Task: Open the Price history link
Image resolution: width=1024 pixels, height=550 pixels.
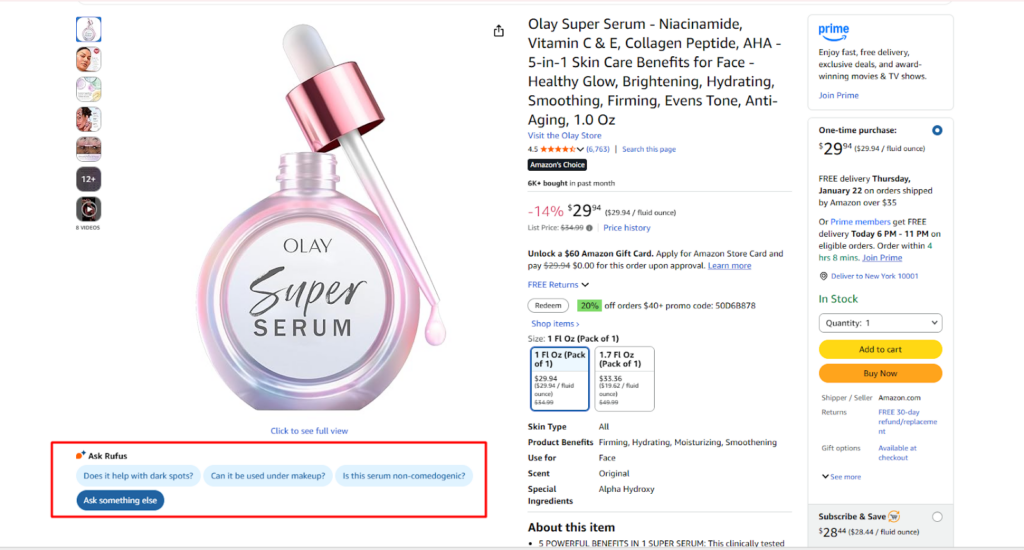Action: [627, 228]
